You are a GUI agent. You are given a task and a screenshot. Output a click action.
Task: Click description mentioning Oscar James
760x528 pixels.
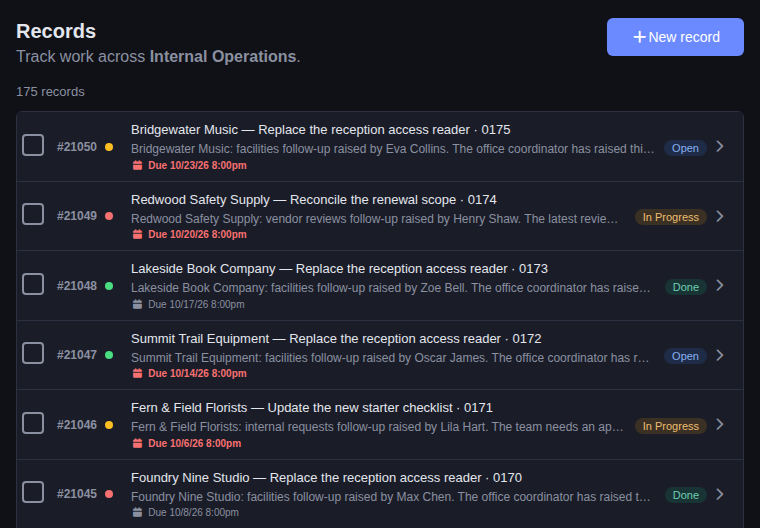390,358
